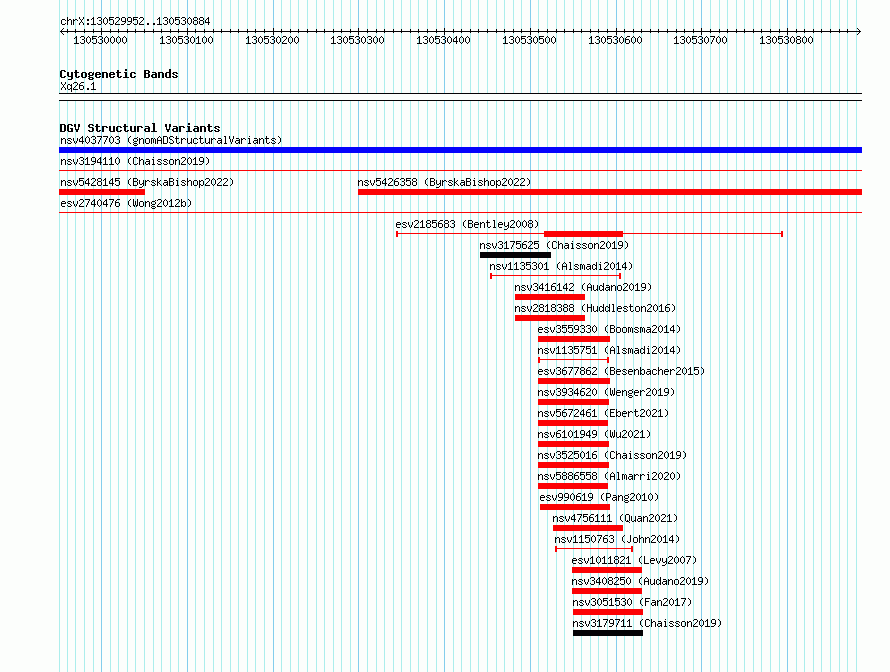This screenshot has height=672, width=890.
Task: Open nsv3051530 (Fan2017) label
Action: (x=632, y=602)
